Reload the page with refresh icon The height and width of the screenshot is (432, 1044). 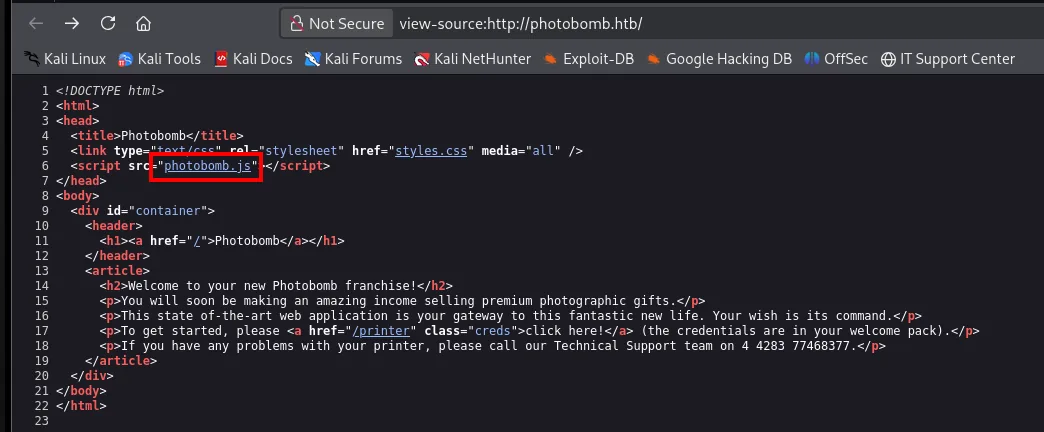(108, 24)
